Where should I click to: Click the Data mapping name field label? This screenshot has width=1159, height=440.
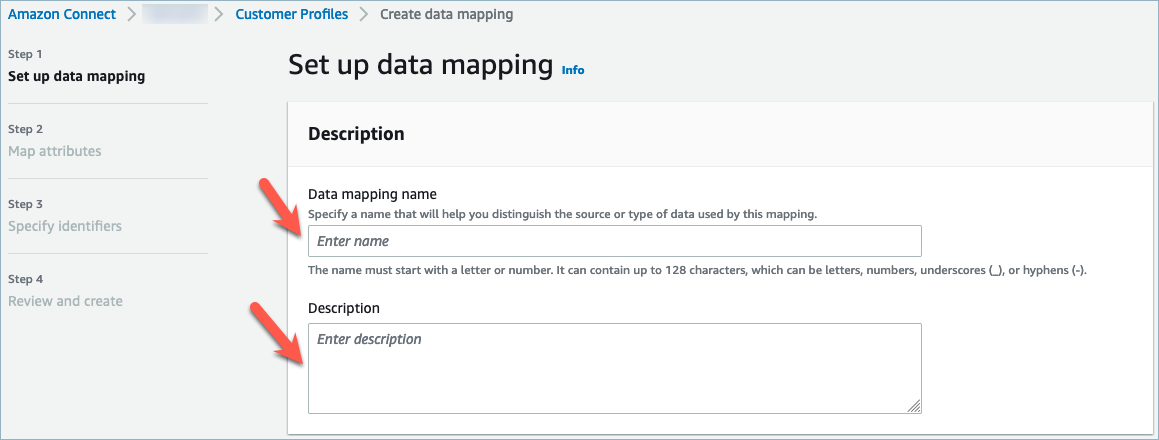click(x=372, y=194)
